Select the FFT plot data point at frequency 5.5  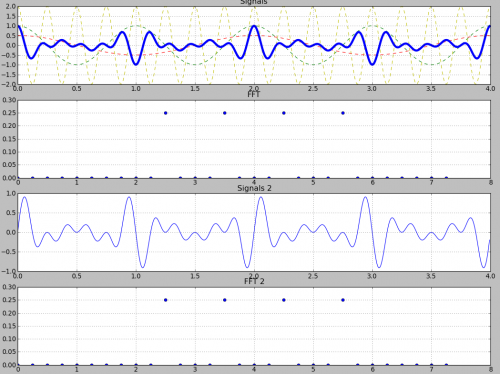coord(343,113)
